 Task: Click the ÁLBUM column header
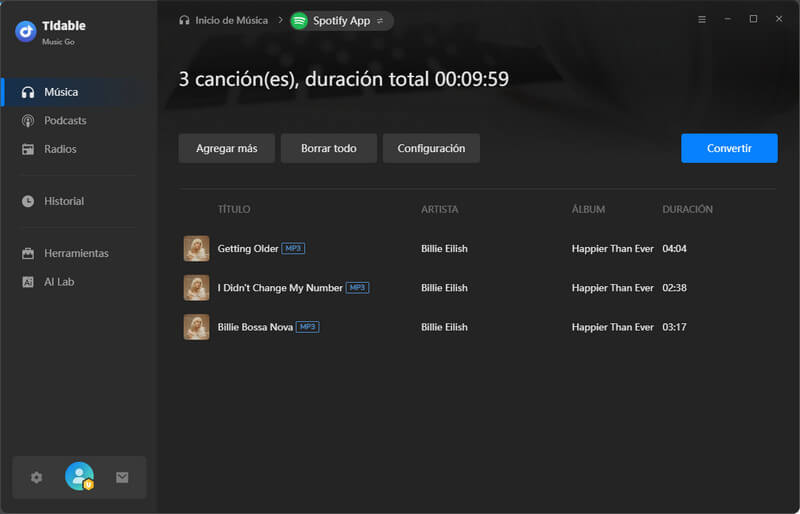(x=588, y=209)
